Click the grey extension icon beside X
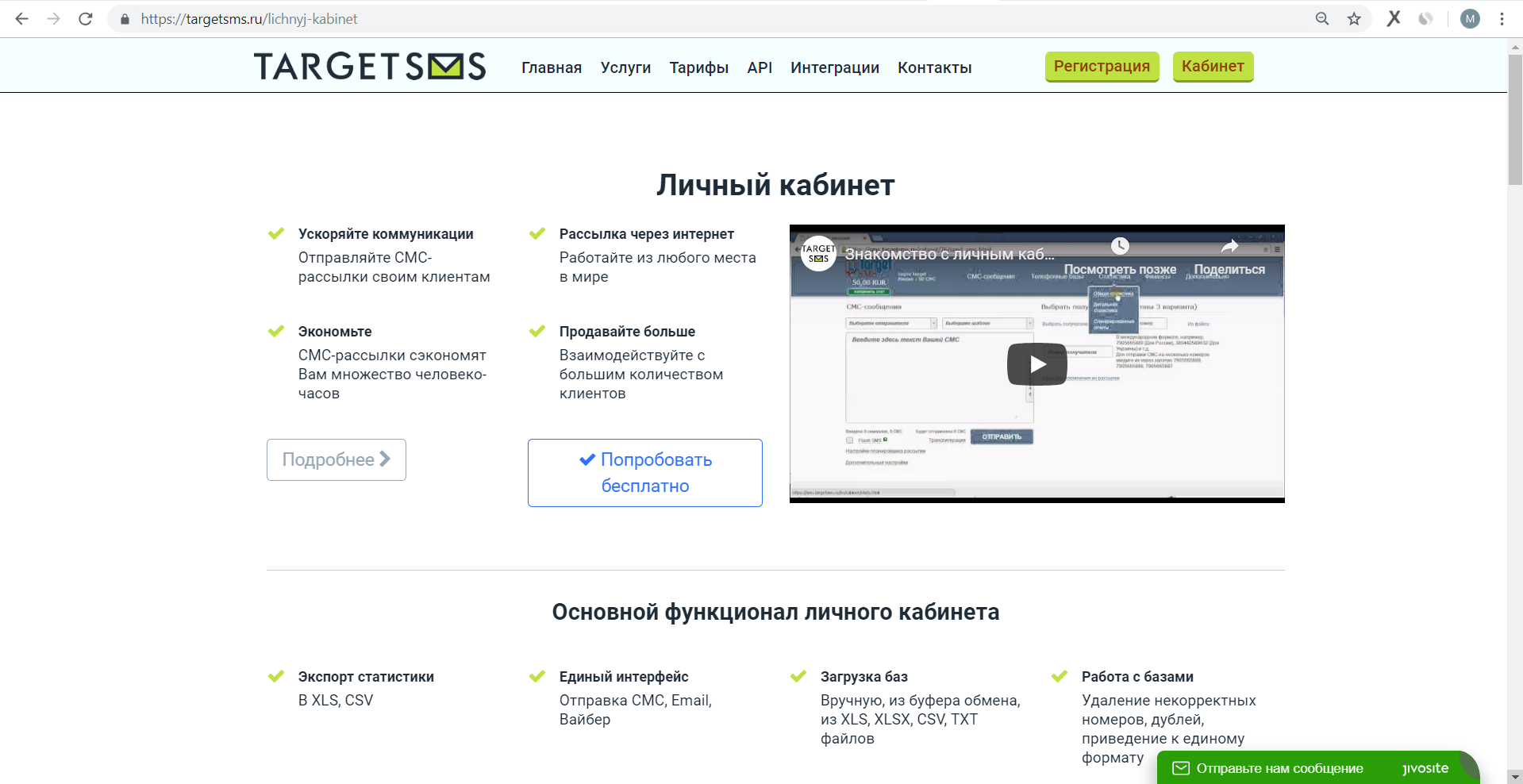Screen dimensions: 1523x784 click(1425, 18)
